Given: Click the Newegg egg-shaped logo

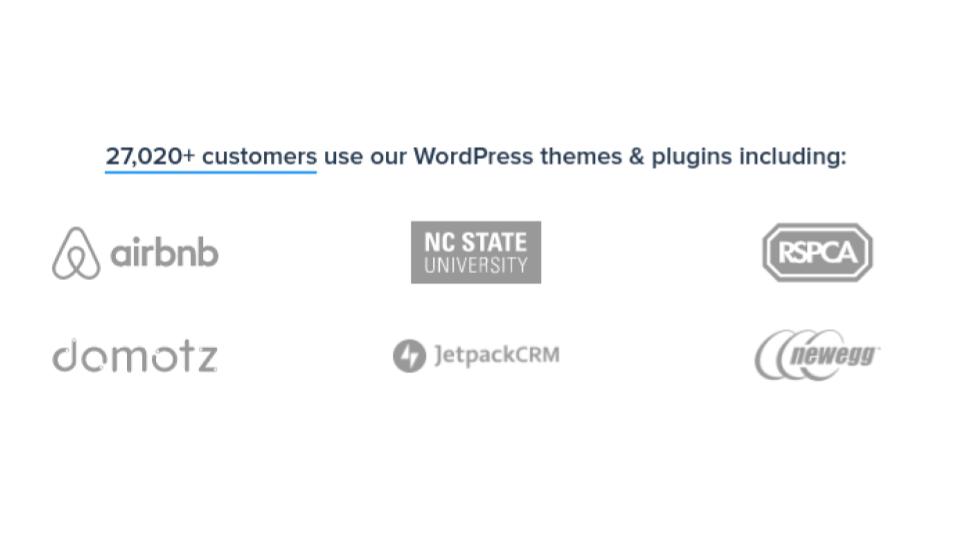Looking at the screenshot, I should (817, 355).
